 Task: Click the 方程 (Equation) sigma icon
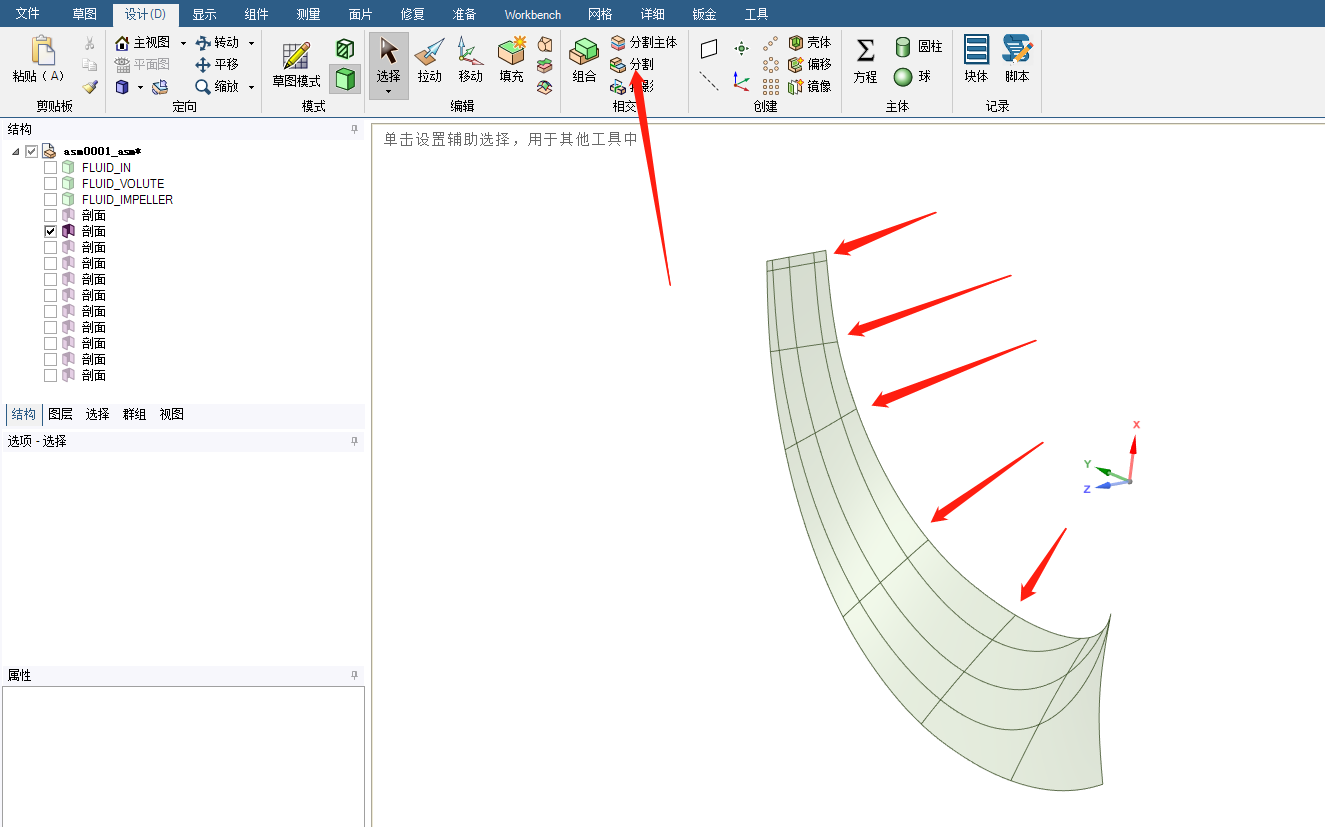865,60
